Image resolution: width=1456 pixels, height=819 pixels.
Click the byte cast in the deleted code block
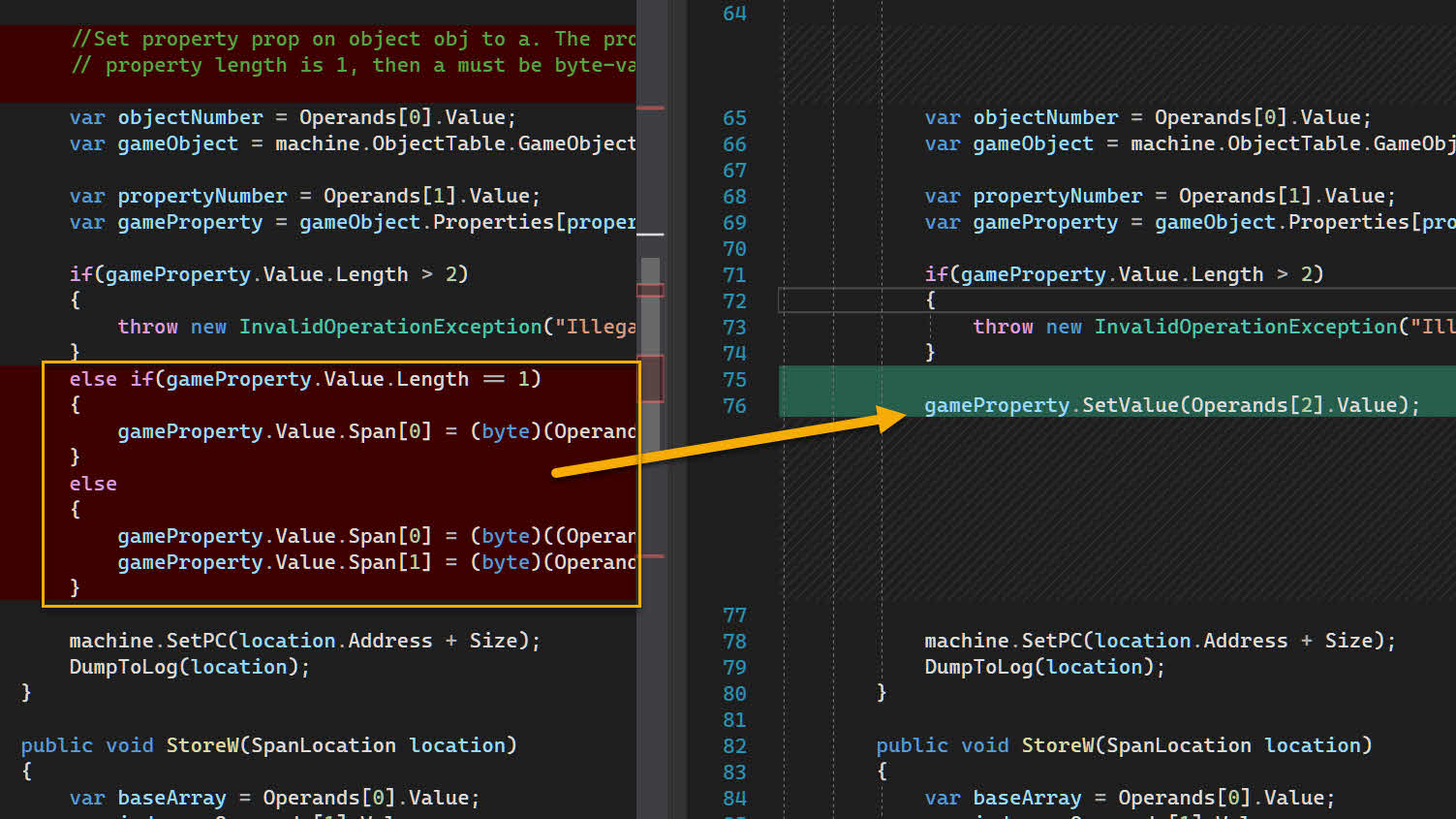[x=504, y=430]
